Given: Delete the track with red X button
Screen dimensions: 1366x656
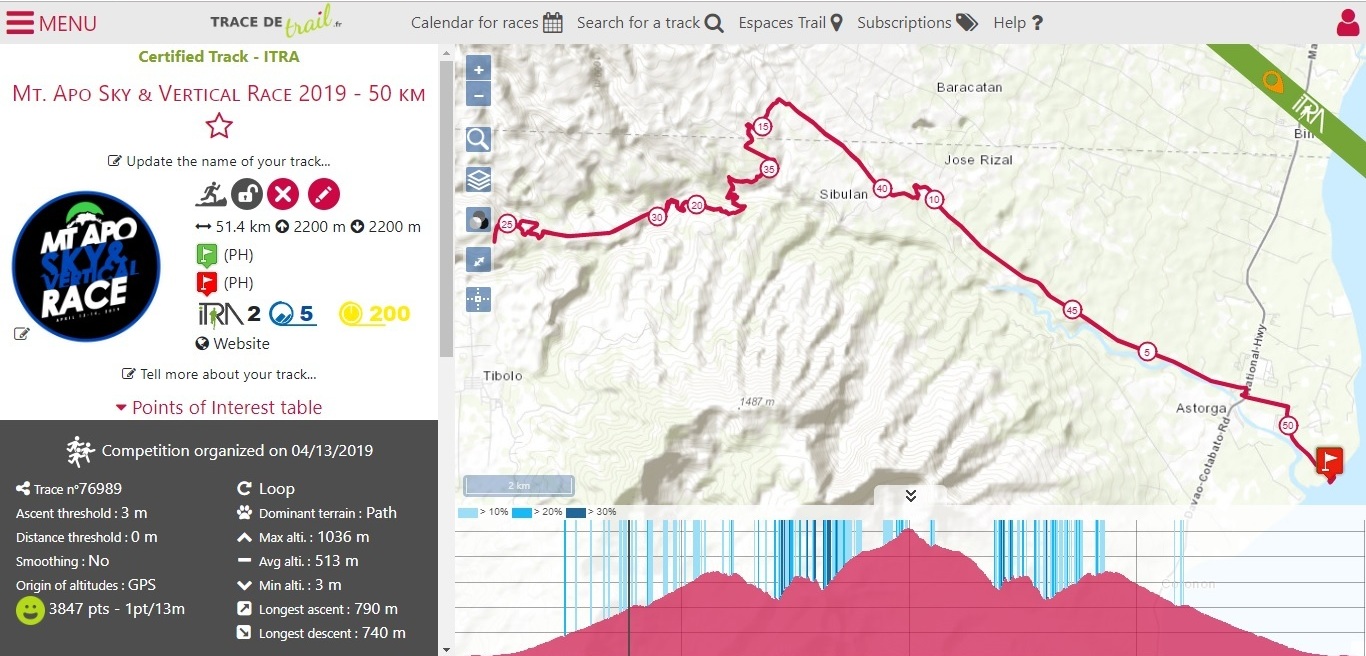Looking at the screenshot, I should click(x=285, y=194).
